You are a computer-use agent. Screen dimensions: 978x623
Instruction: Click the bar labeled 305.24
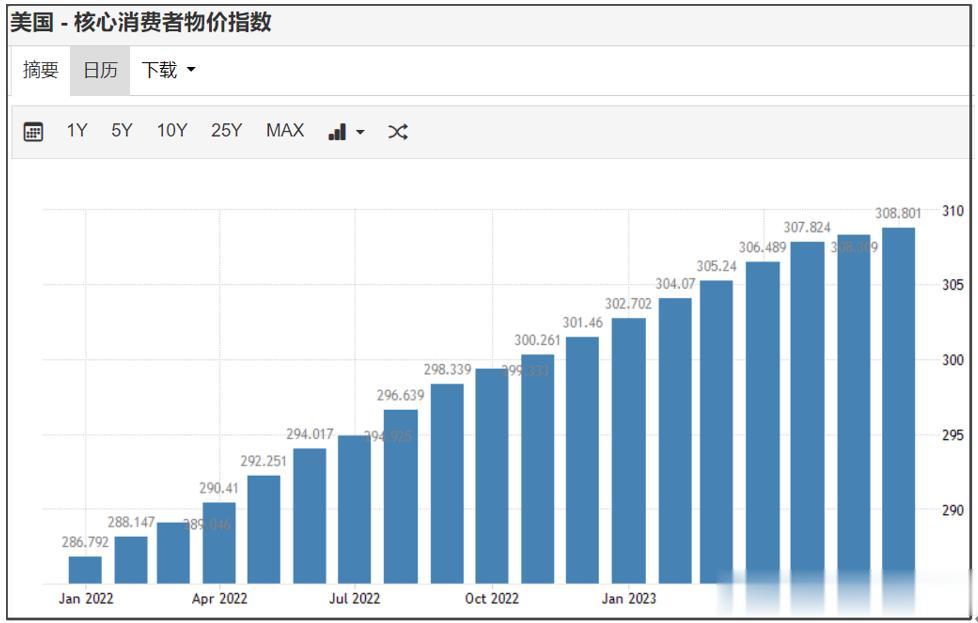(716, 432)
